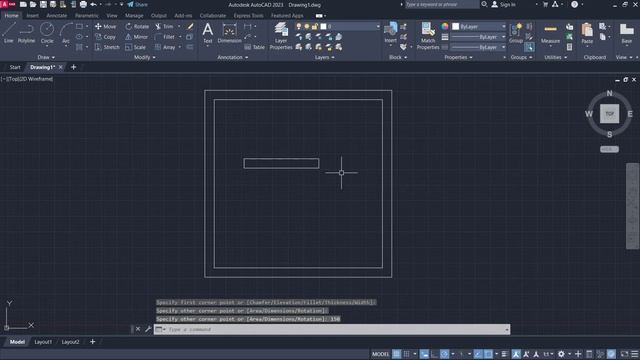Click Match Properties
The height and width of the screenshot is (360, 640).
428,36
